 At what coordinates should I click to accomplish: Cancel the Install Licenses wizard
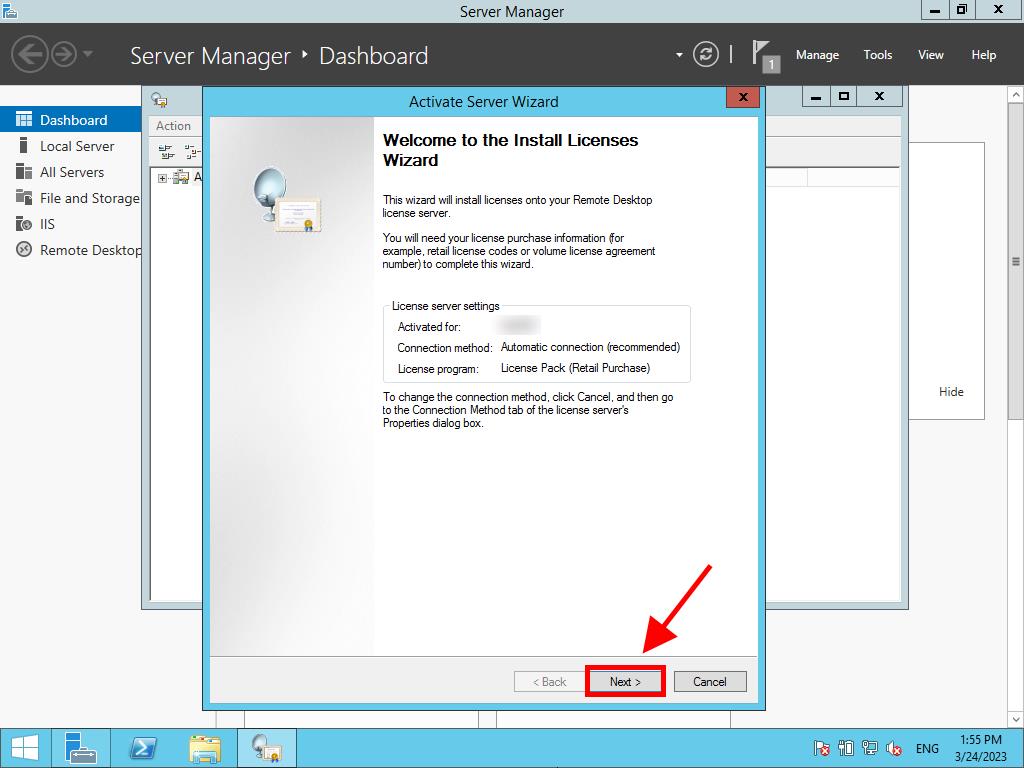[x=710, y=682]
